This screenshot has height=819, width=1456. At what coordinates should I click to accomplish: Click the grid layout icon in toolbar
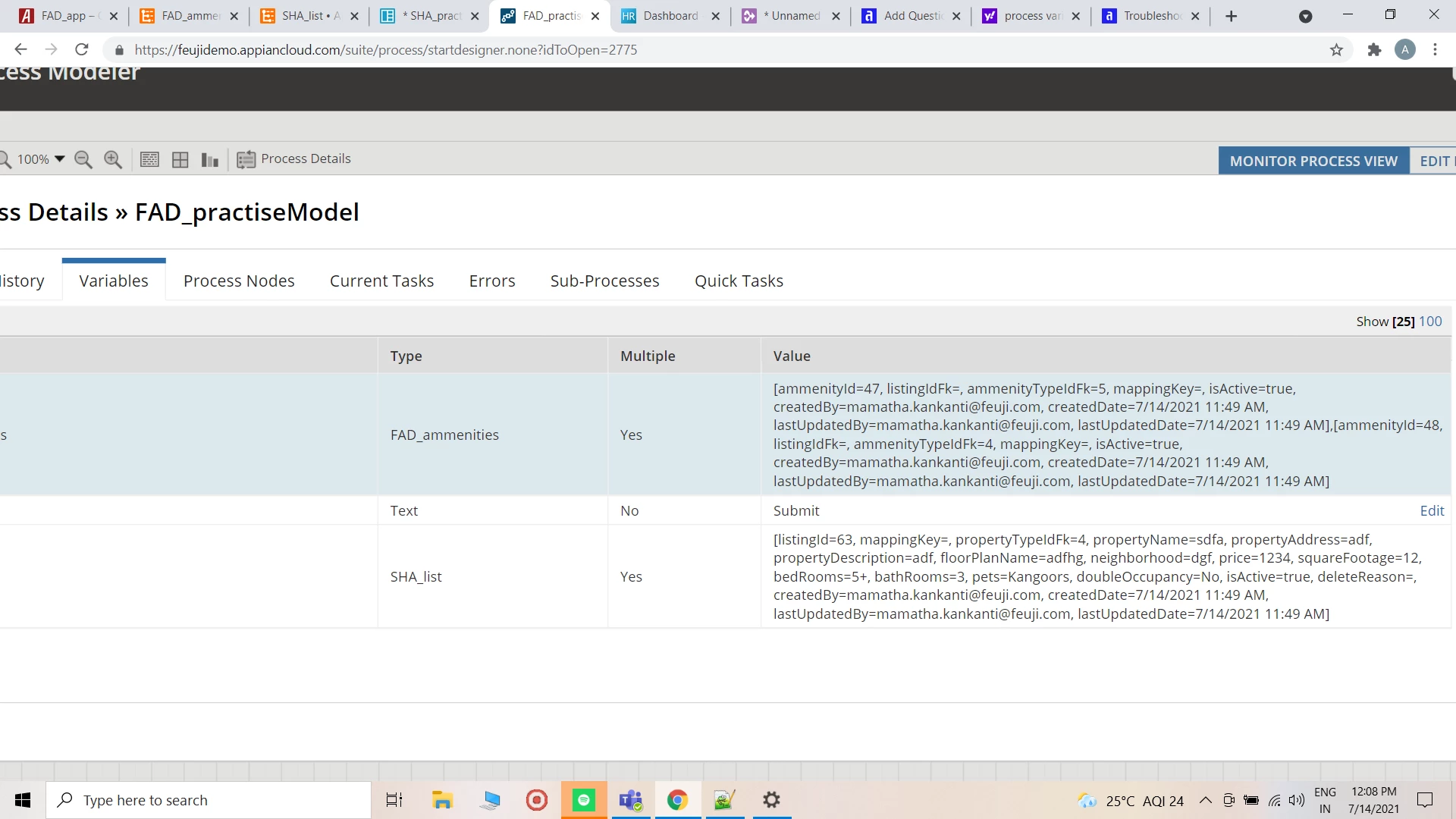point(180,159)
